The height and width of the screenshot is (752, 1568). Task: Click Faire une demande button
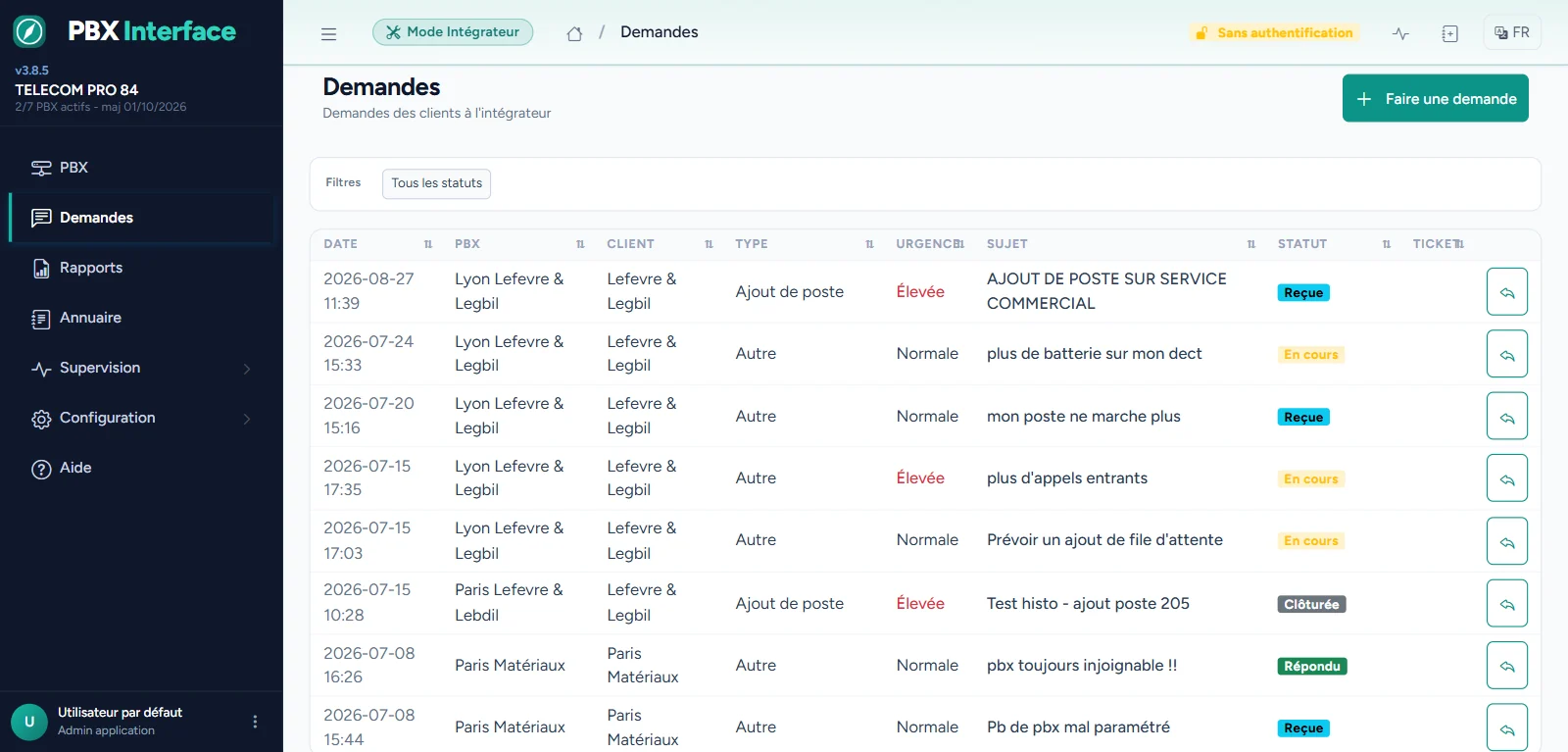tap(1435, 98)
